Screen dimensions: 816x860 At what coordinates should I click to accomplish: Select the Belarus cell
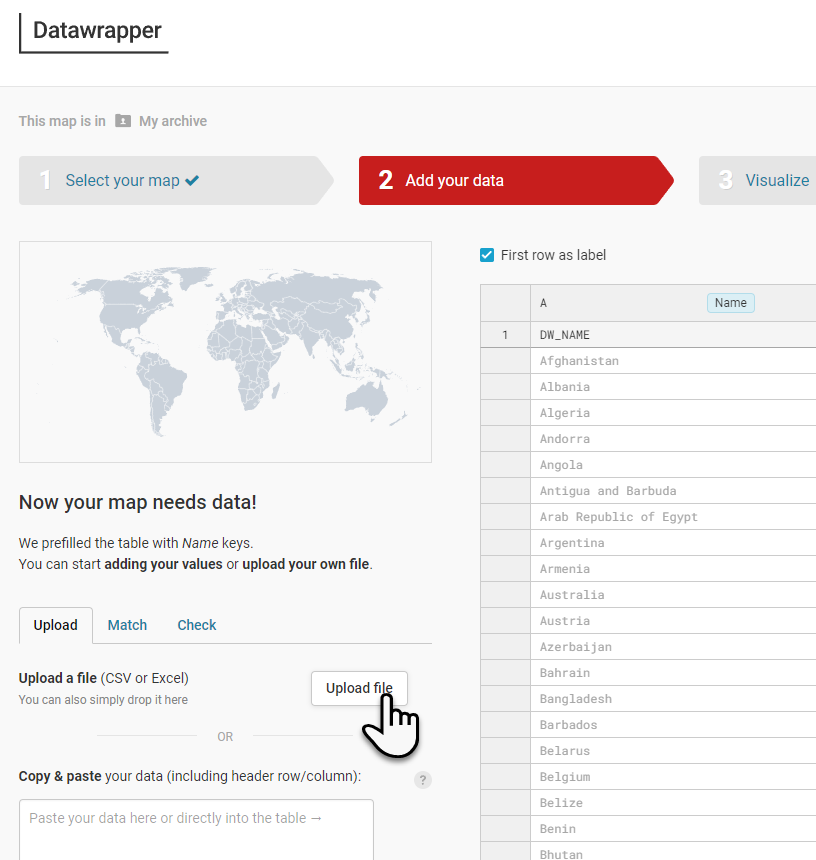pos(673,751)
